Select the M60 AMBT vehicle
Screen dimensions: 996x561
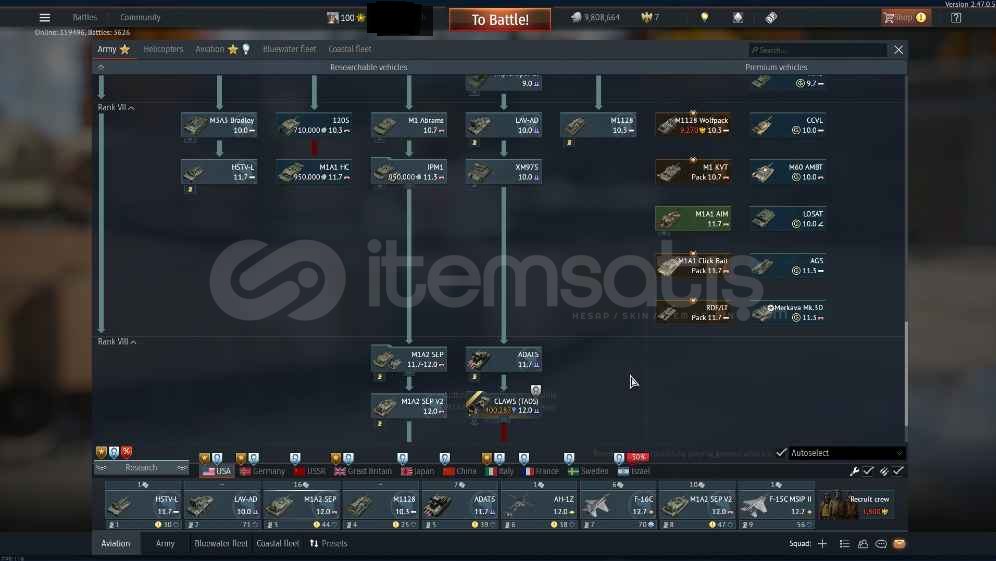click(x=788, y=172)
